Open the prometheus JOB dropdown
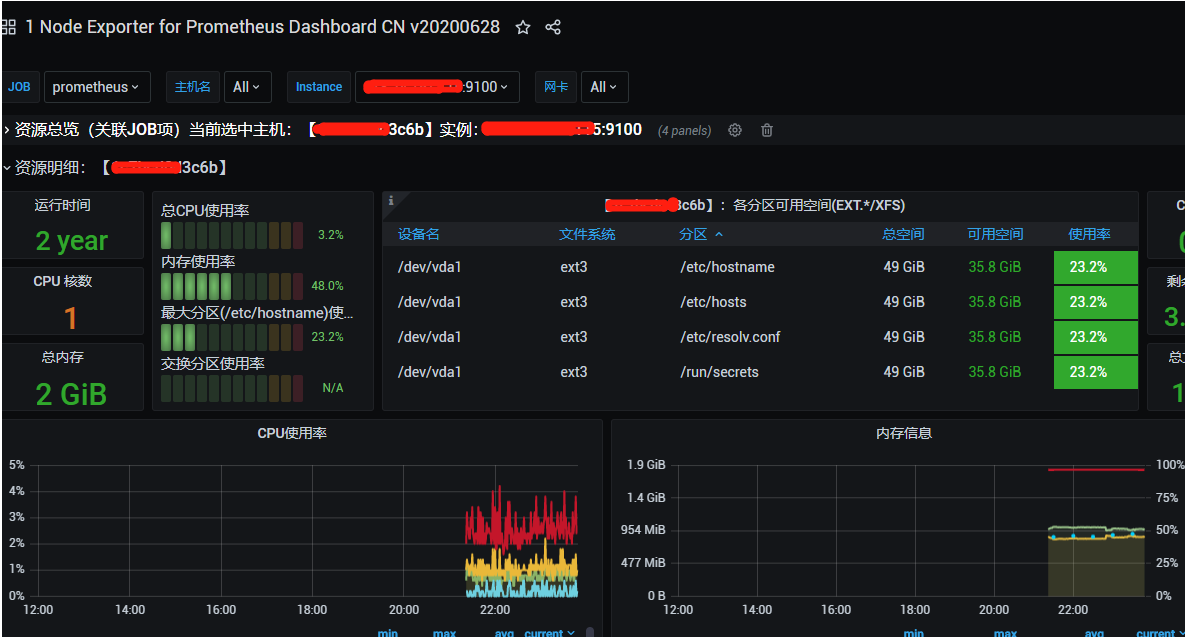This screenshot has width=1186, height=637. (97, 87)
